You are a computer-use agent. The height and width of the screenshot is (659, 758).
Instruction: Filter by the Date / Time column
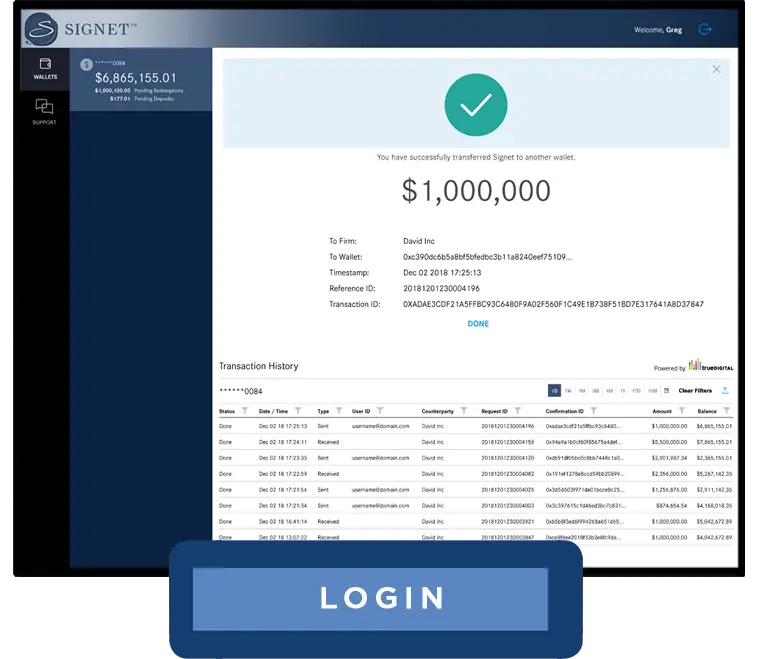[x=298, y=410]
